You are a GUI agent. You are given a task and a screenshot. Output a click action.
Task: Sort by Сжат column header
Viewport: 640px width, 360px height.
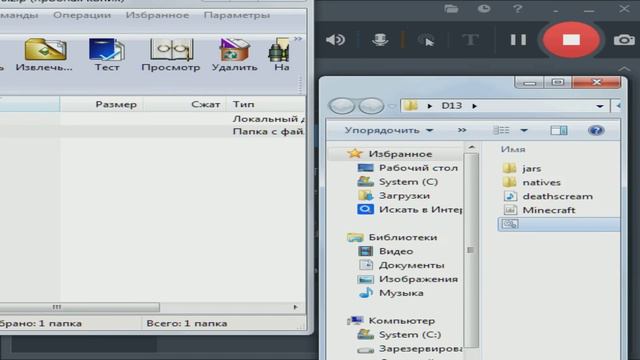[184, 104]
